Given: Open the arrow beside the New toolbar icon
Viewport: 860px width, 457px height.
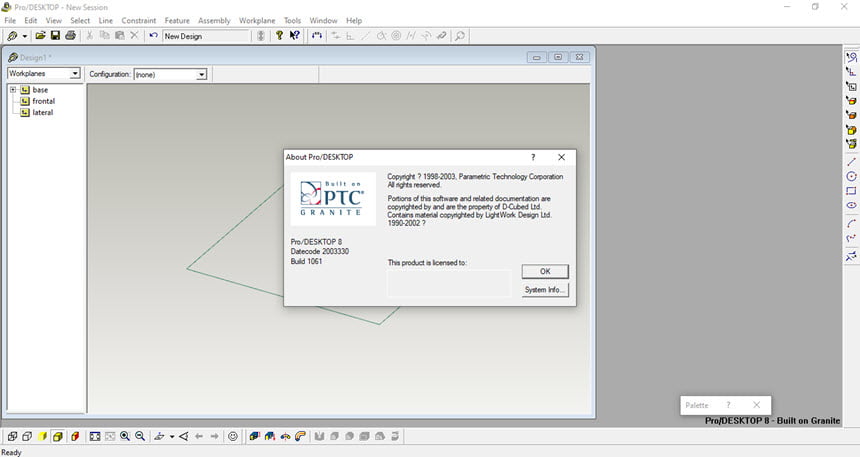Looking at the screenshot, I should pyautogui.click(x=25, y=36).
